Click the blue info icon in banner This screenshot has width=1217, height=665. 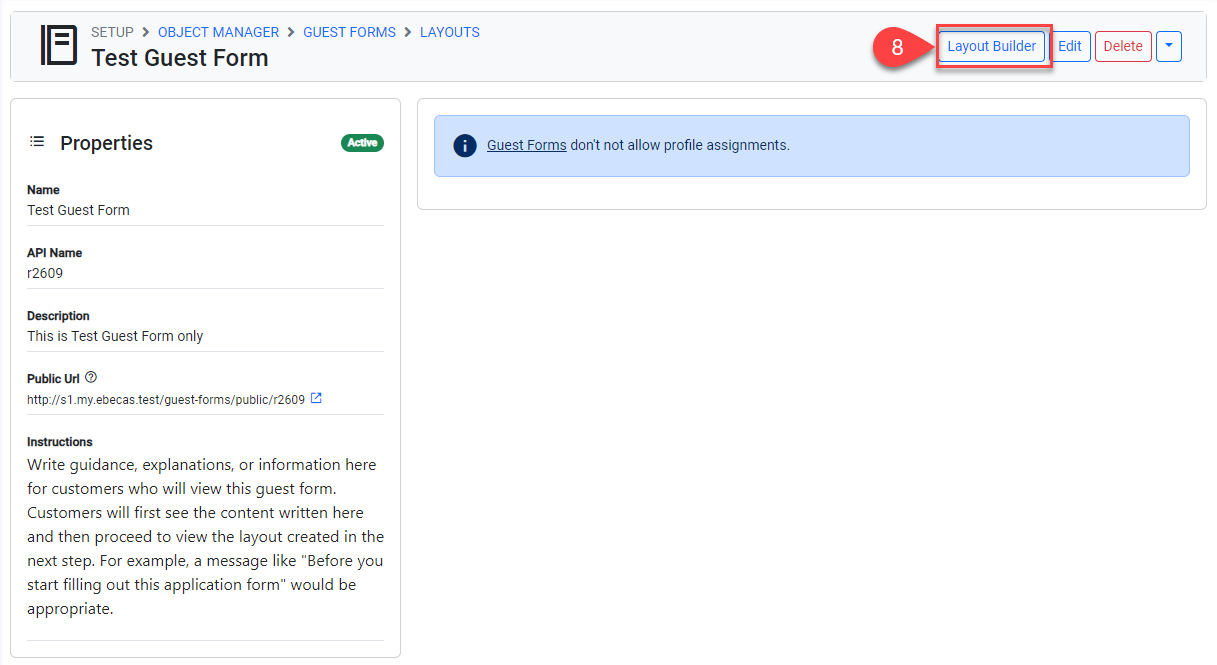tap(465, 146)
